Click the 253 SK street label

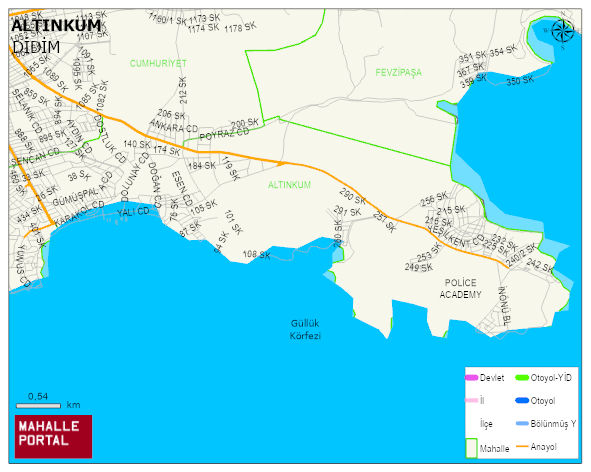[x=429, y=253]
